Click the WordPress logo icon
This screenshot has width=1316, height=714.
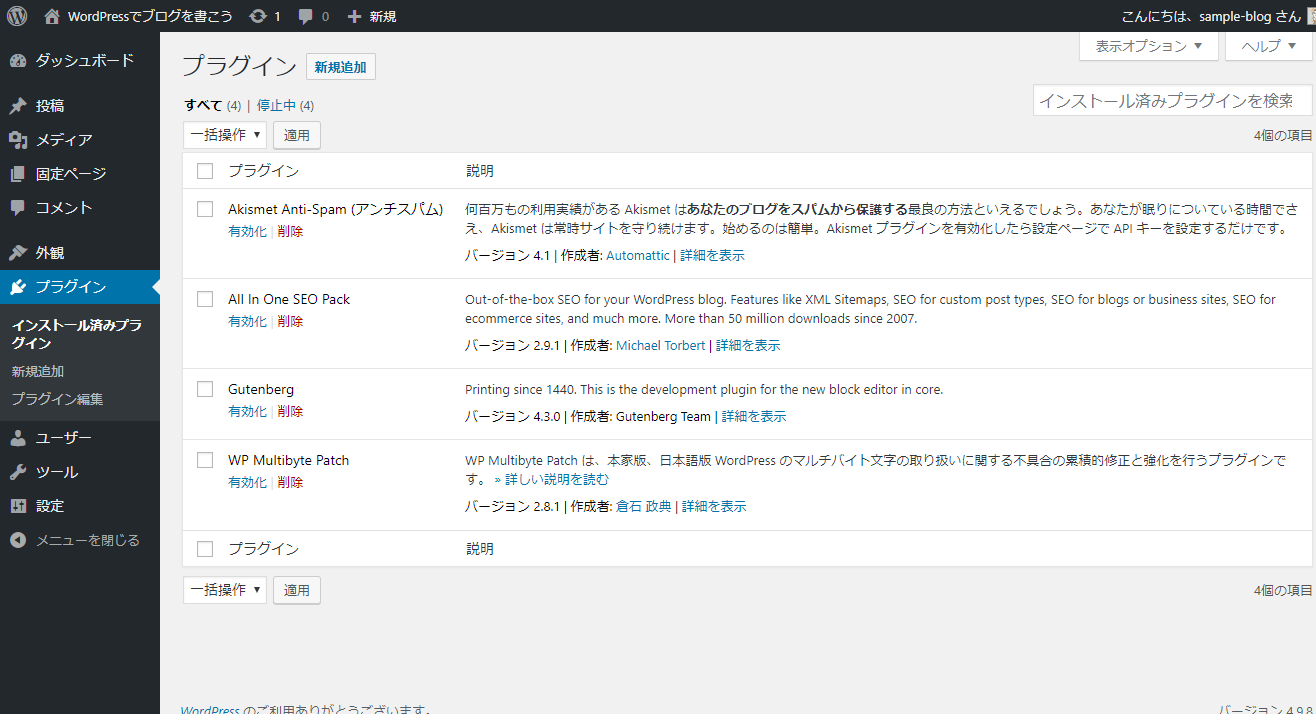coord(17,16)
